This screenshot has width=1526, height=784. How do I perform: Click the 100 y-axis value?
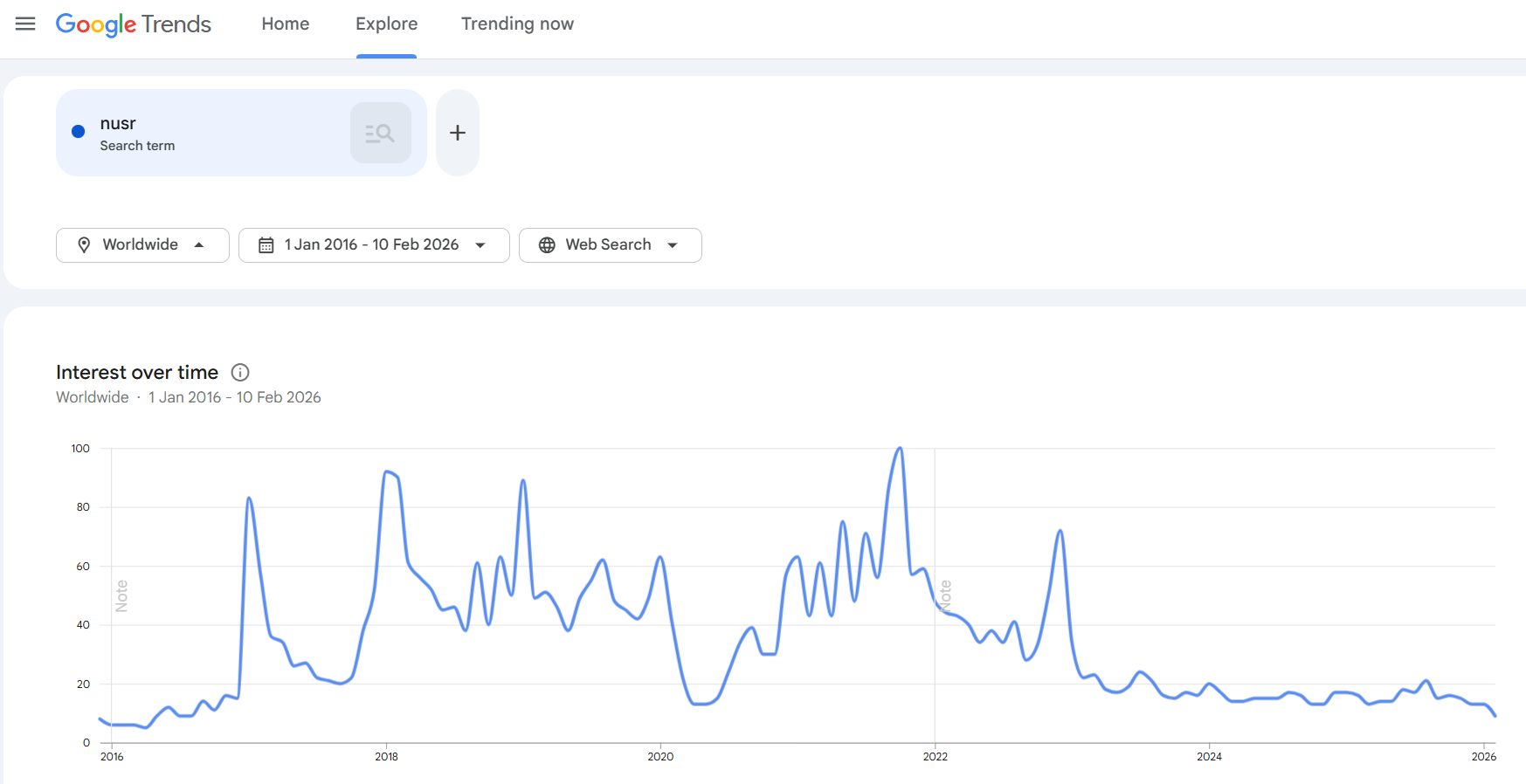pos(80,449)
